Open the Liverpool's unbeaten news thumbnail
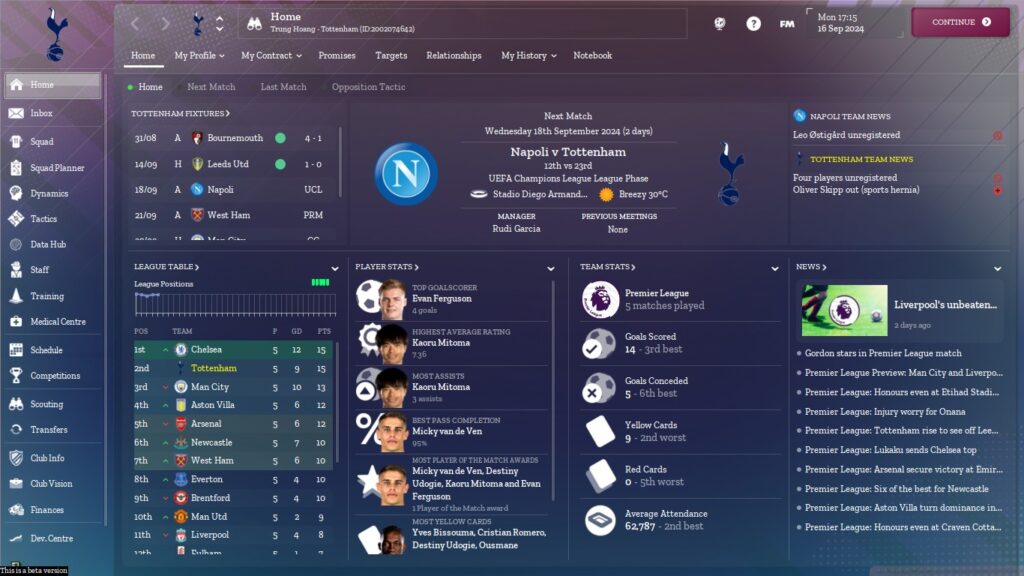 844,310
